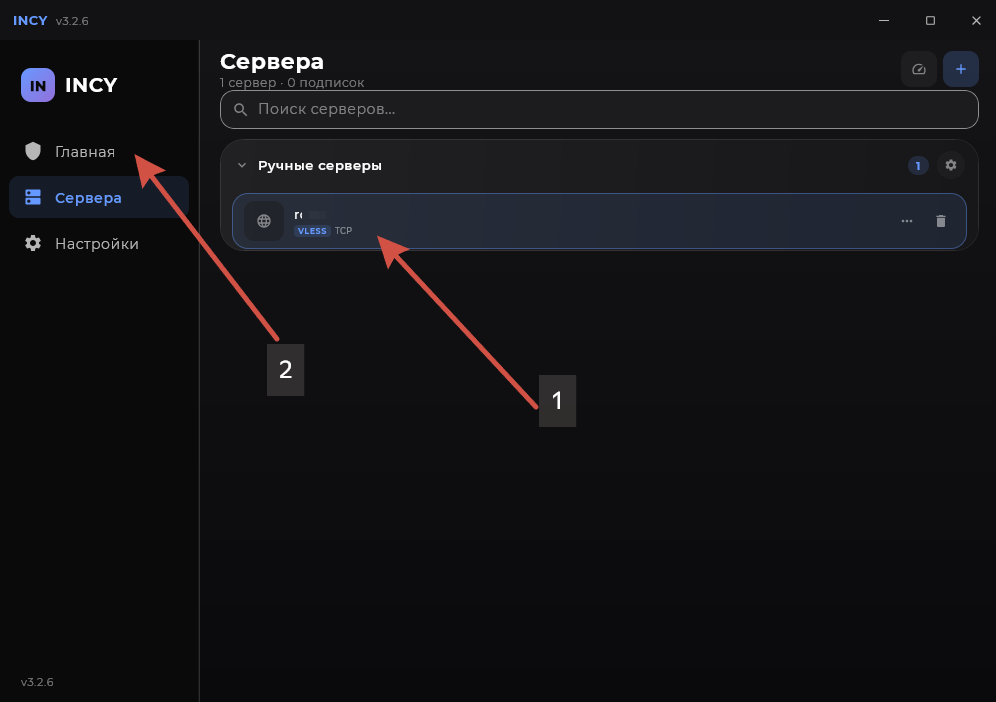Focus the Поиск серверов search field

pyautogui.click(x=599, y=109)
